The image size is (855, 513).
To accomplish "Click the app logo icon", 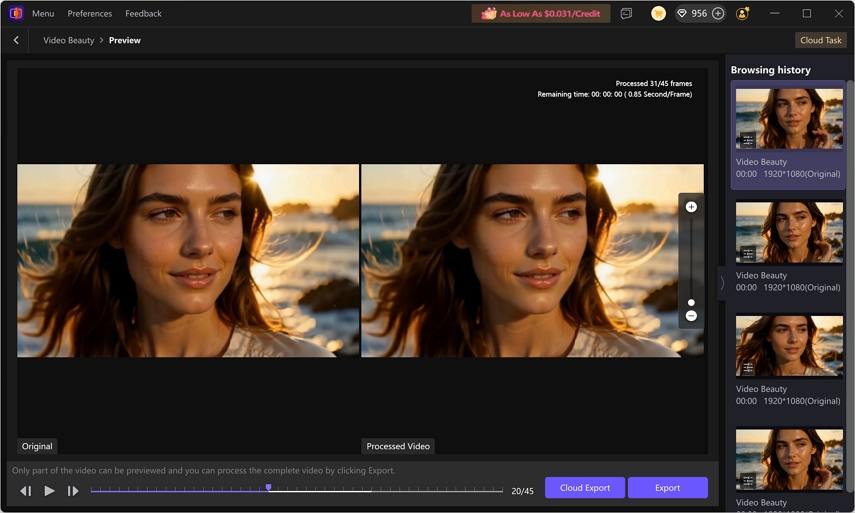I will [16, 13].
